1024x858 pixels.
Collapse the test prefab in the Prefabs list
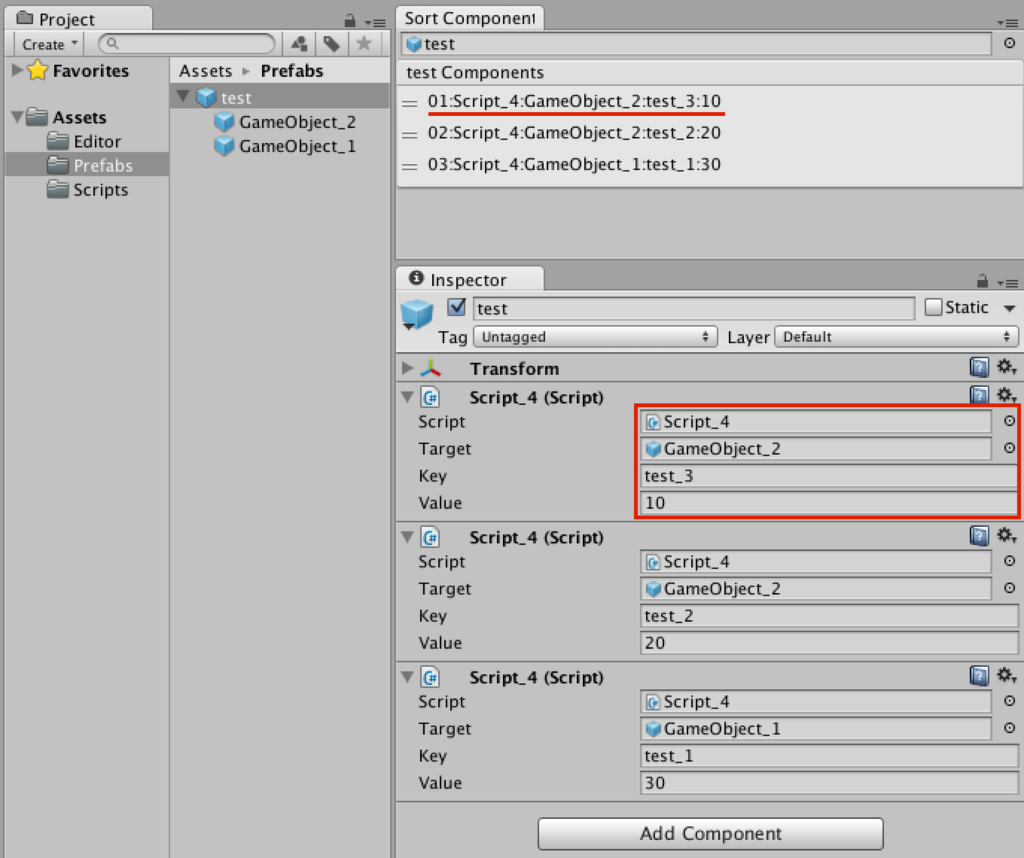184,97
